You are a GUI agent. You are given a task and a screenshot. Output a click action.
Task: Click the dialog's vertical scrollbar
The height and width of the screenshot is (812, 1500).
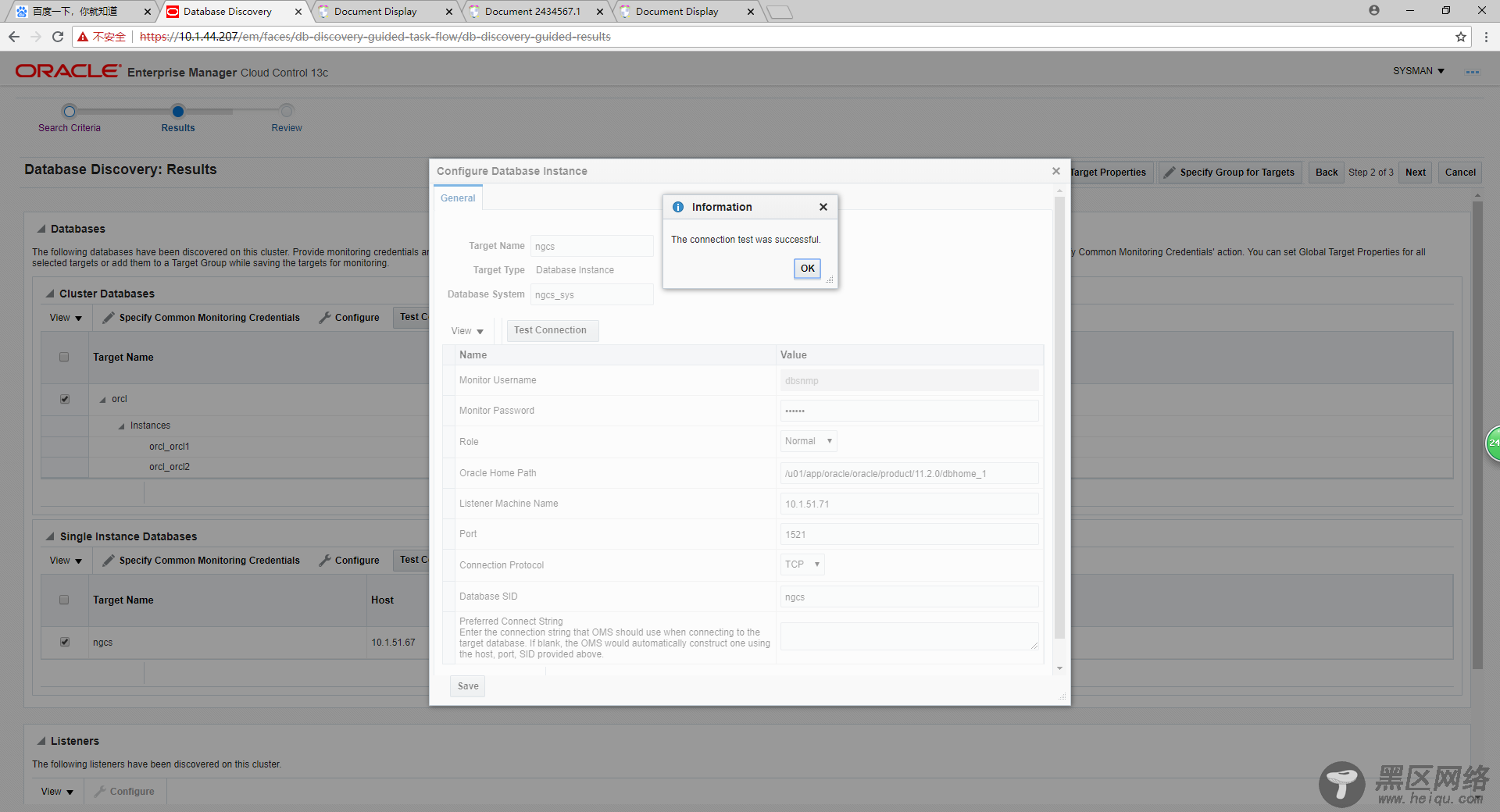click(x=1059, y=418)
